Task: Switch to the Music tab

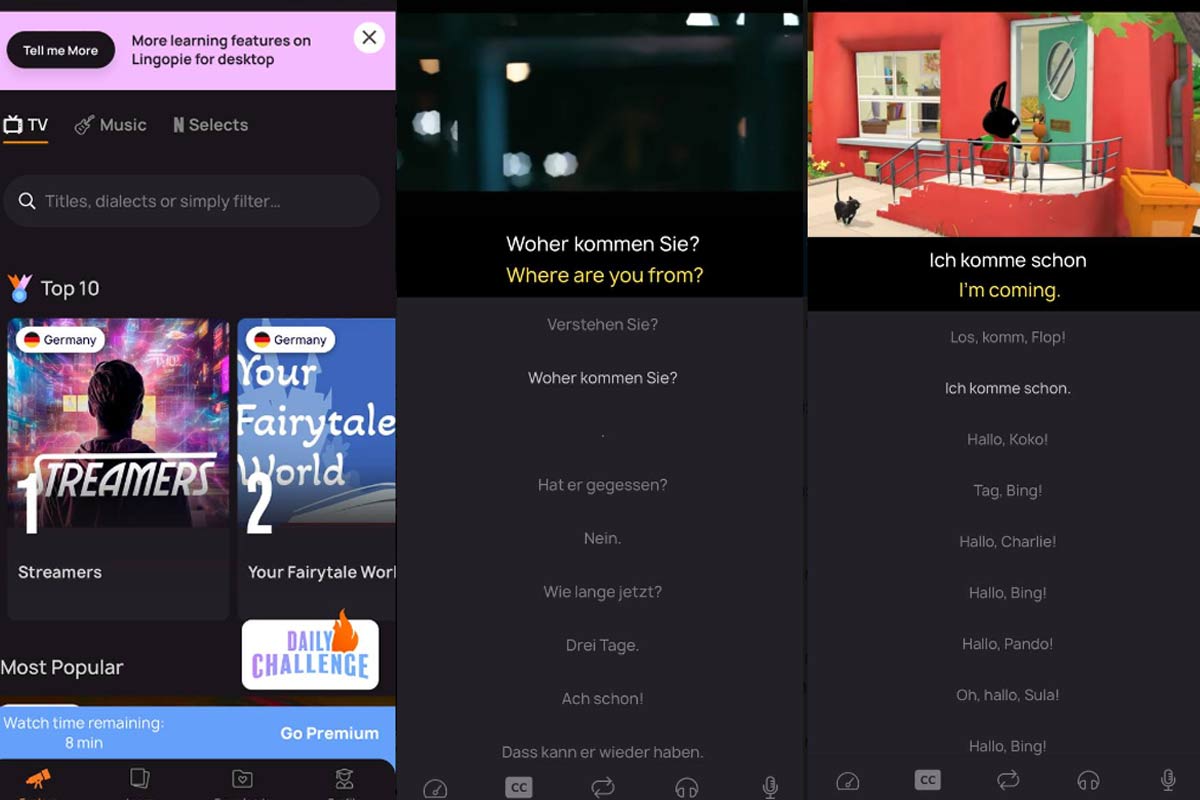Action: click(x=111, y=125)
